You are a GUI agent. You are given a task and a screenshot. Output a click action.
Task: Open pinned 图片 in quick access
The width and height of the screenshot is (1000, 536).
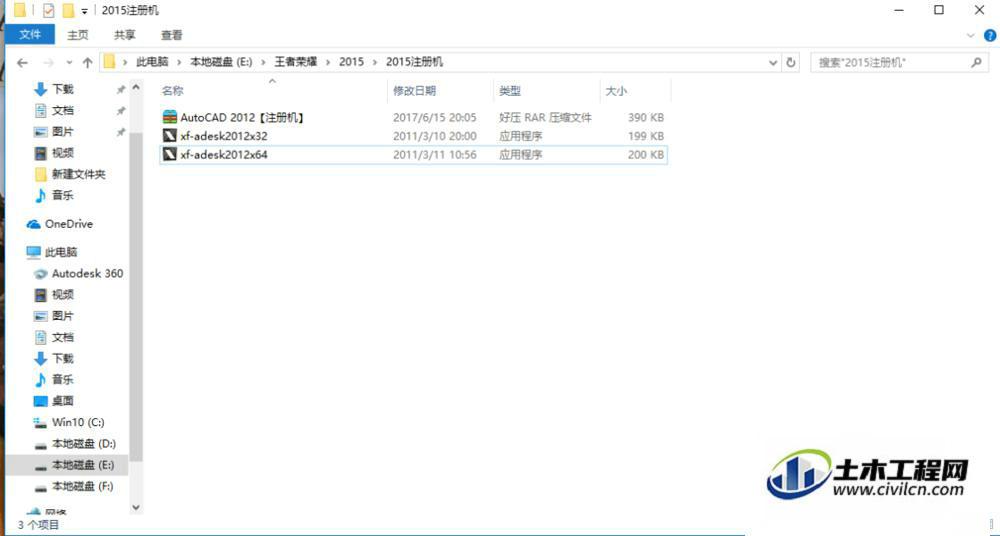click(x=62, y=131)
